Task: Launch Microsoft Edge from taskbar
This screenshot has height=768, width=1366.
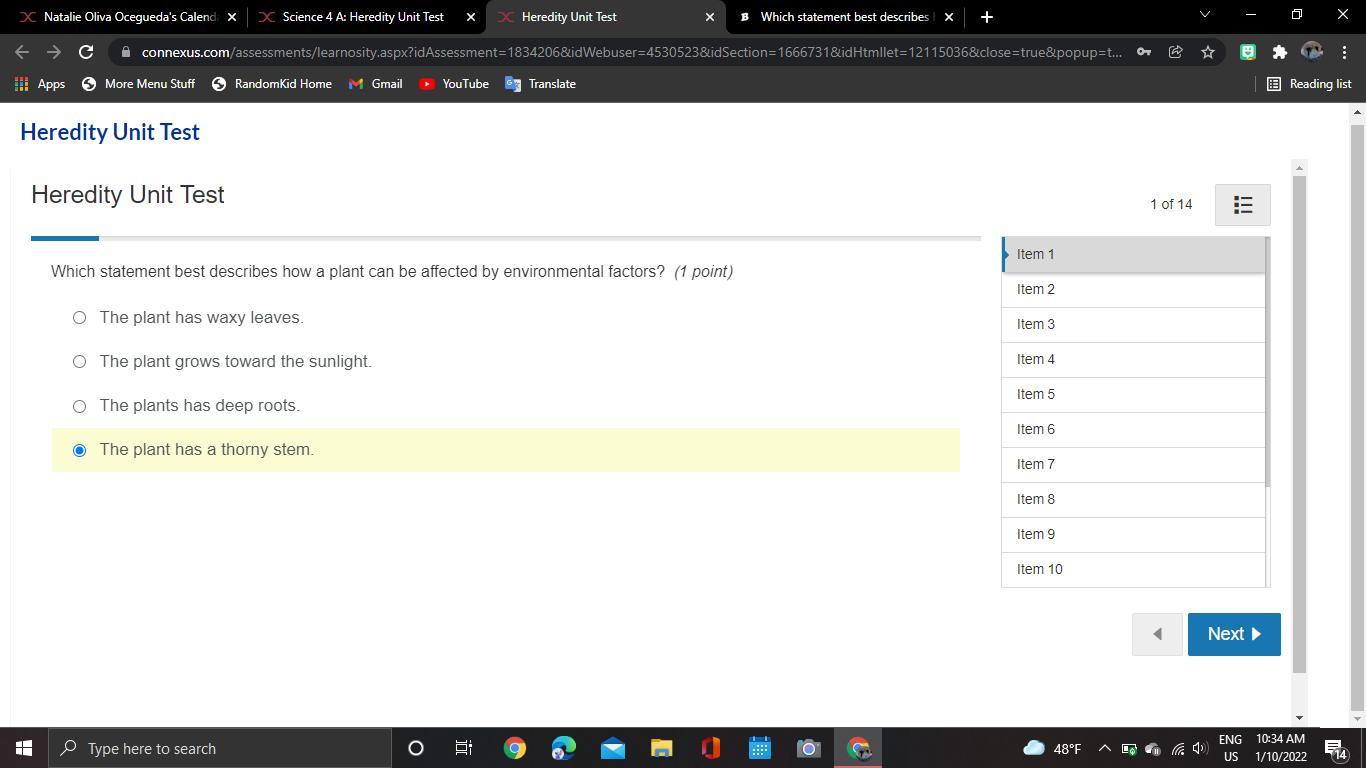Action: [563, 748]
